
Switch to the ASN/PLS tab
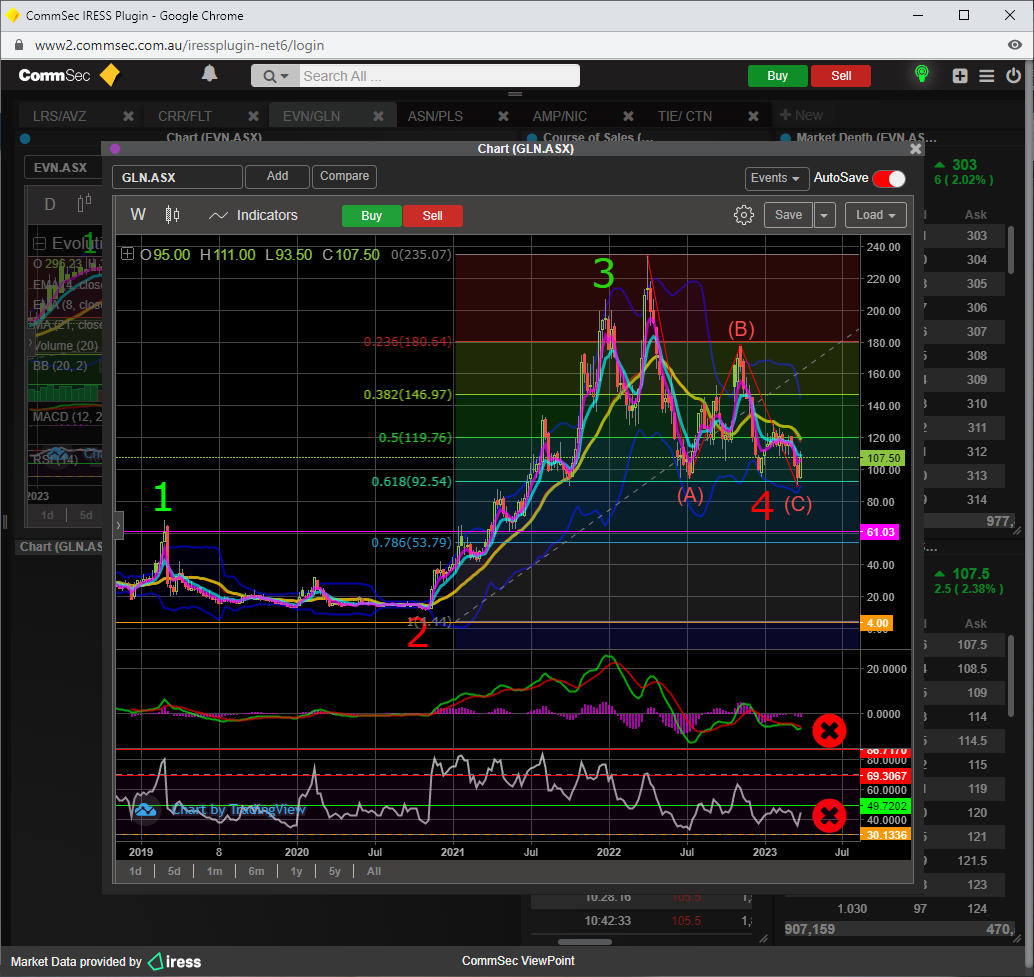coord(435,116)
